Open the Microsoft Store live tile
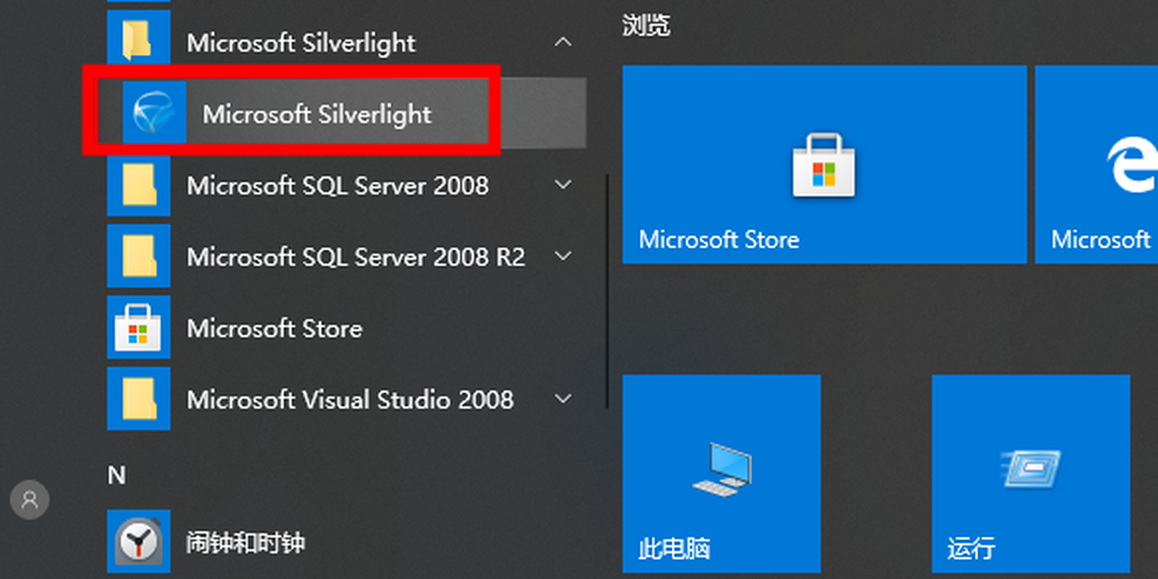 pyautogui.click(x=824, y=165)
